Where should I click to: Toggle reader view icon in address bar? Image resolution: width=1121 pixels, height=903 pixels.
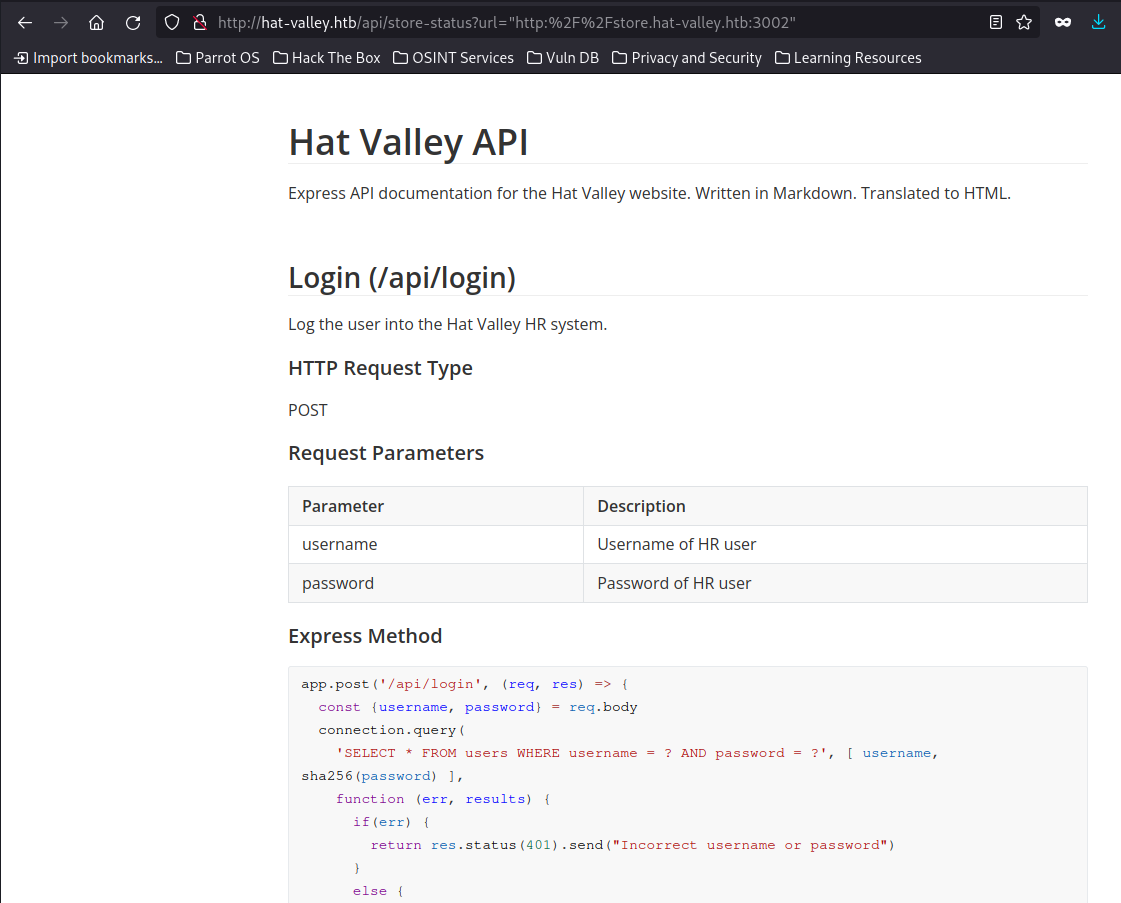996,22
